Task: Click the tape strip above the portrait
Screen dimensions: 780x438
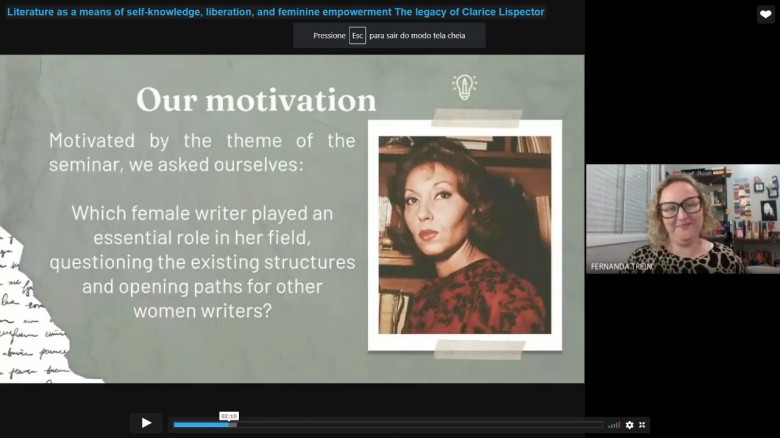Action: coord(477,117)
